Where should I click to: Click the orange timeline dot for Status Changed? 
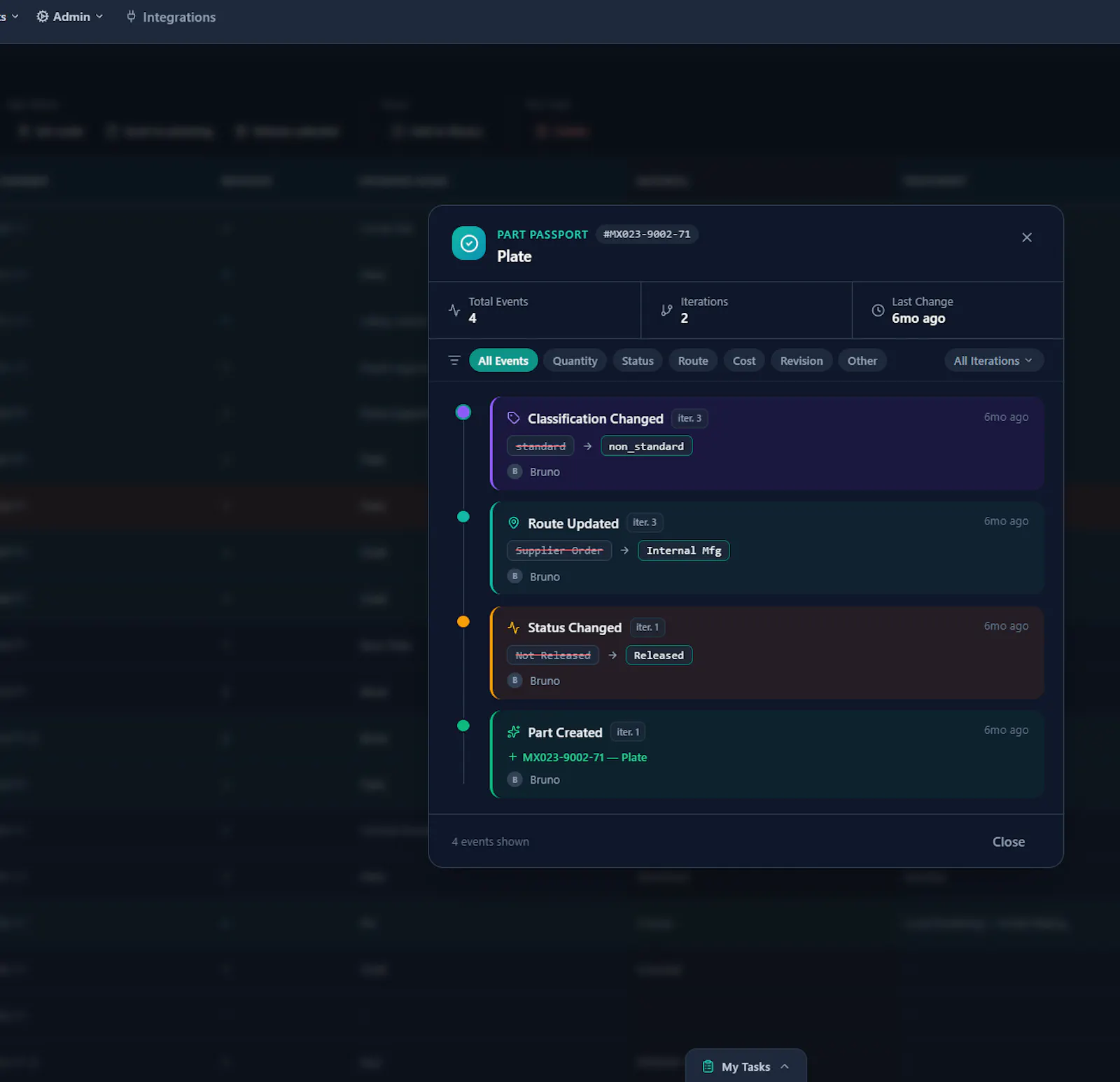tap(463, 621)
